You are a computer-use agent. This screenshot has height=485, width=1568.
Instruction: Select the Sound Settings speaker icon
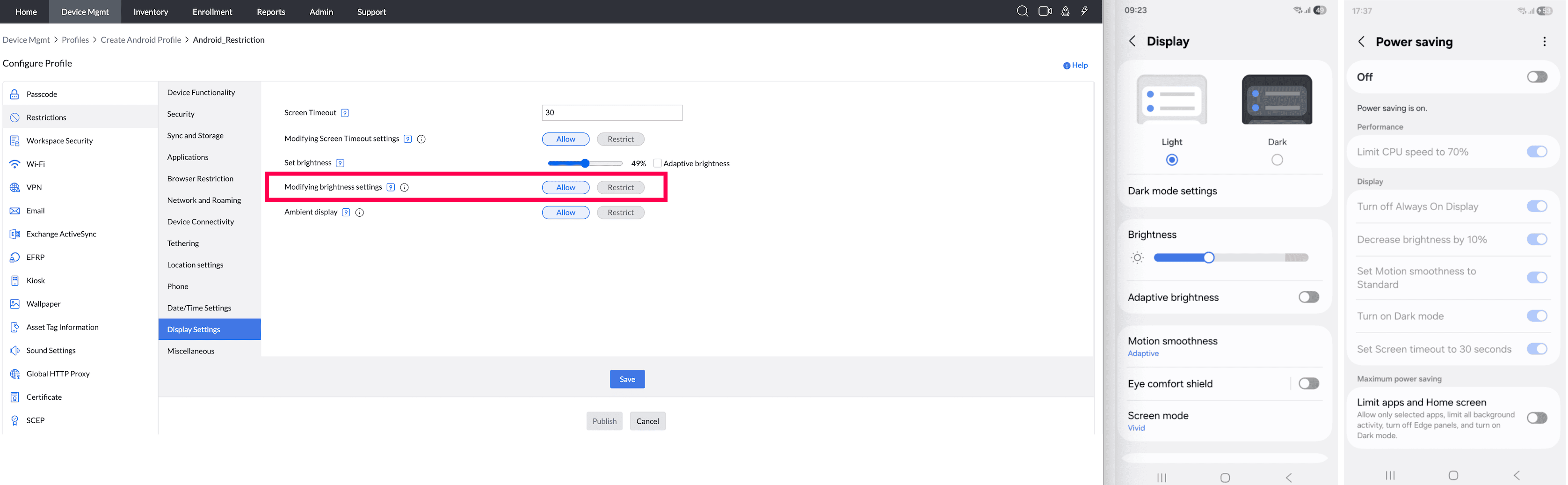click(x=14, y=350)
